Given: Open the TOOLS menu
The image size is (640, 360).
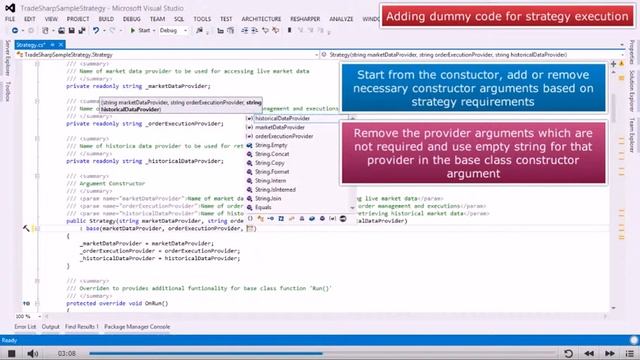Looking at the screenshot, I should point(202,19).
